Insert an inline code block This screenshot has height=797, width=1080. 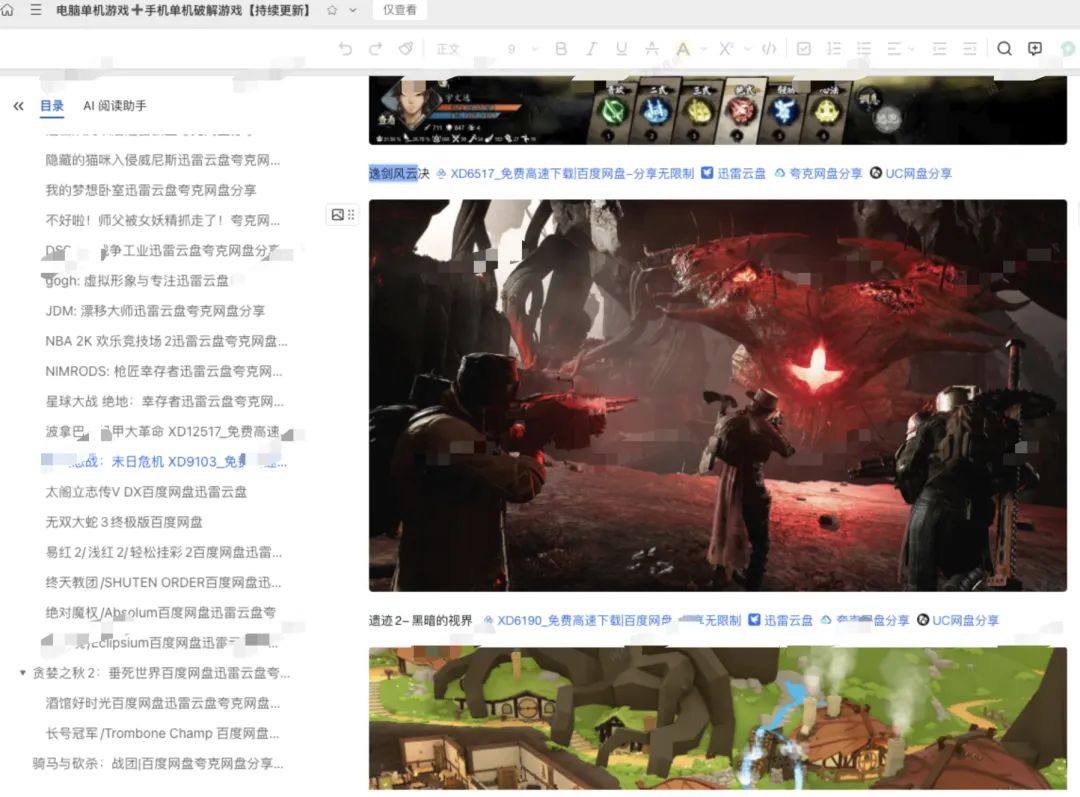click(769, 48)
